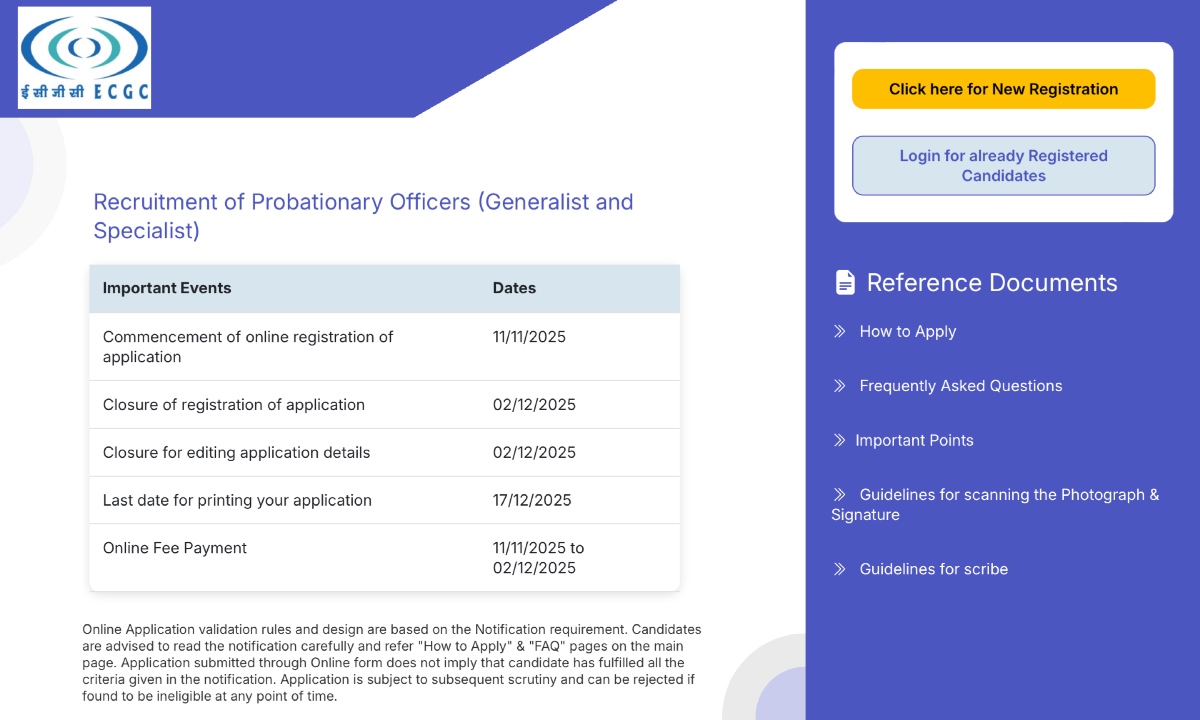
Task: Open the How to Apply document
Action: [x=907, y=331]
